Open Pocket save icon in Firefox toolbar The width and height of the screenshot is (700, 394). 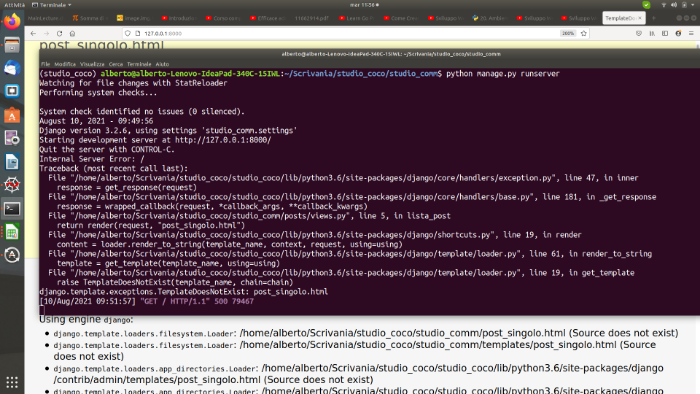point(639,33)
